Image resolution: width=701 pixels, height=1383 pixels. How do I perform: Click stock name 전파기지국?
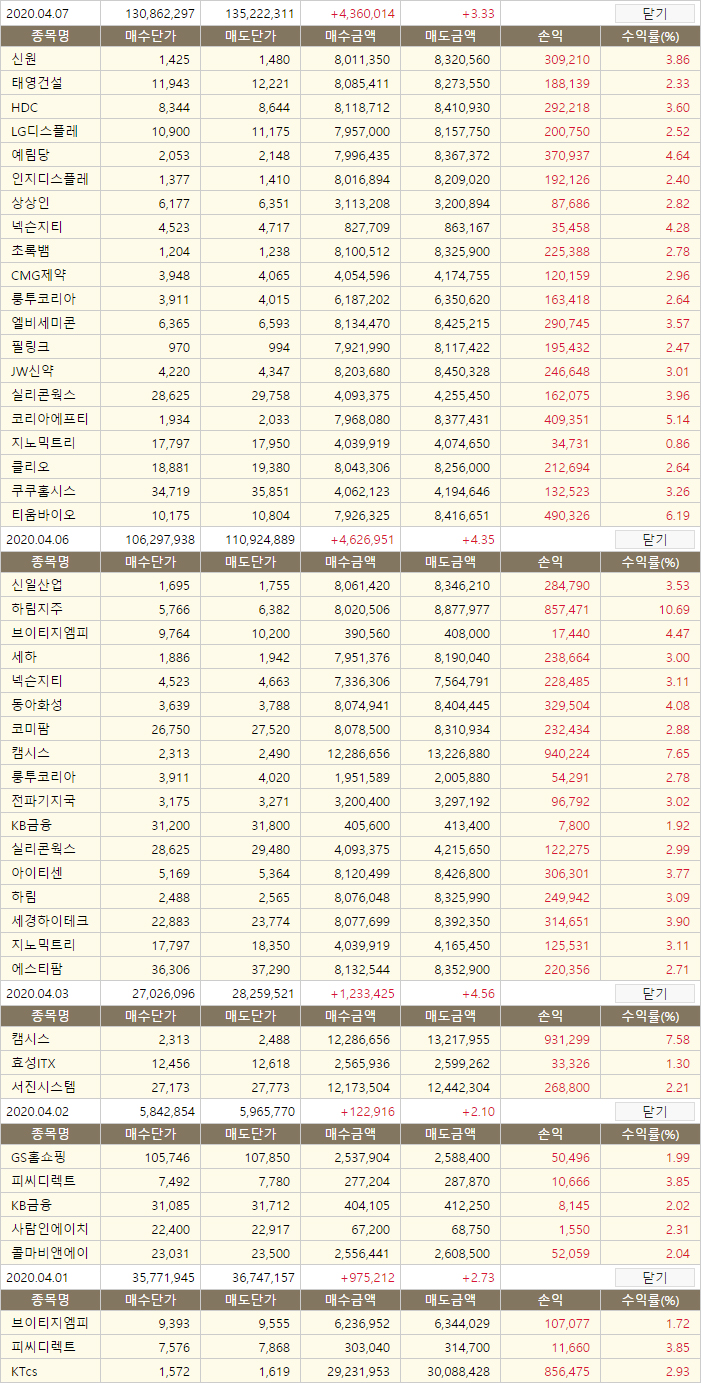(43, 801)
